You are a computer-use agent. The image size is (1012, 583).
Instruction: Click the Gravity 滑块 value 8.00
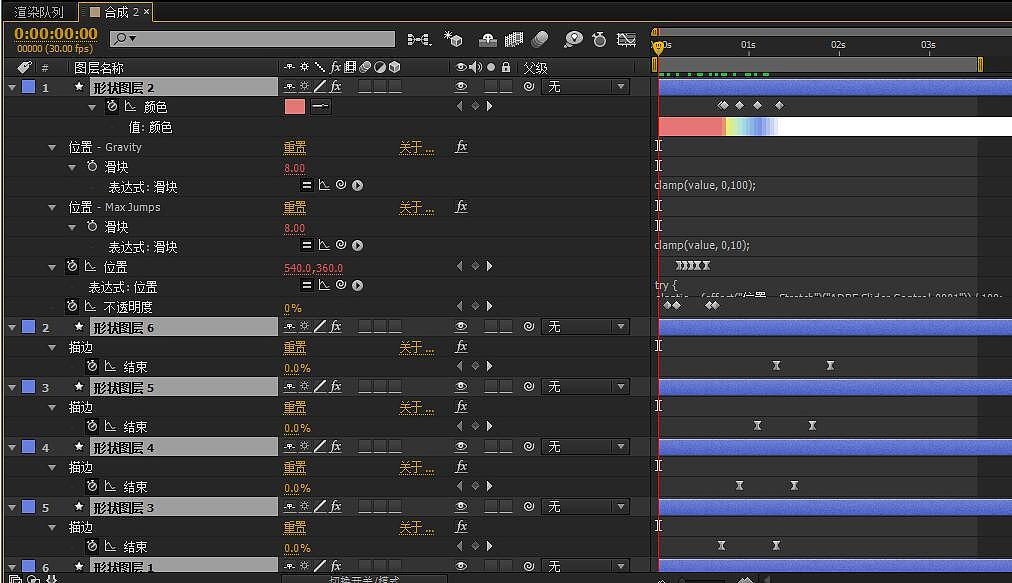(x=294, y=169)
